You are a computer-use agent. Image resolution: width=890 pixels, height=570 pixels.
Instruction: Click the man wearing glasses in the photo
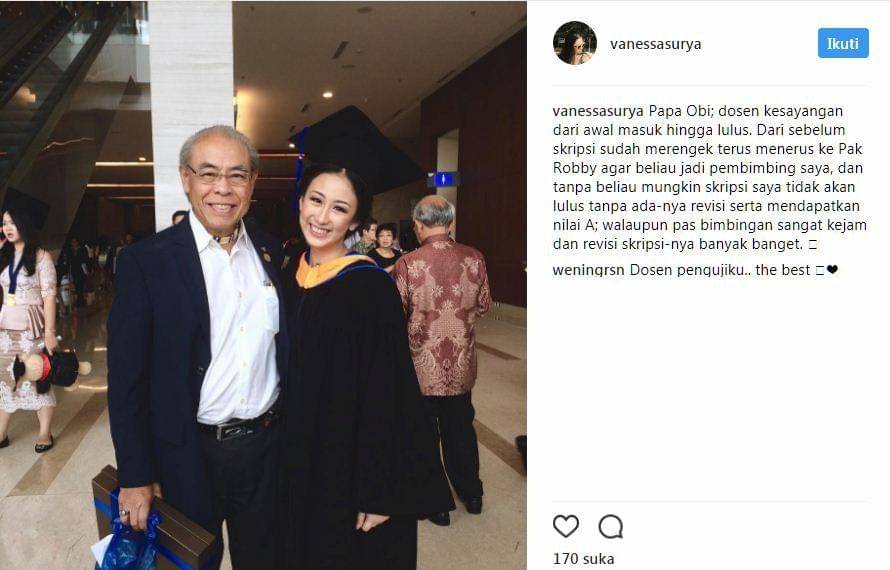(199, 341)
